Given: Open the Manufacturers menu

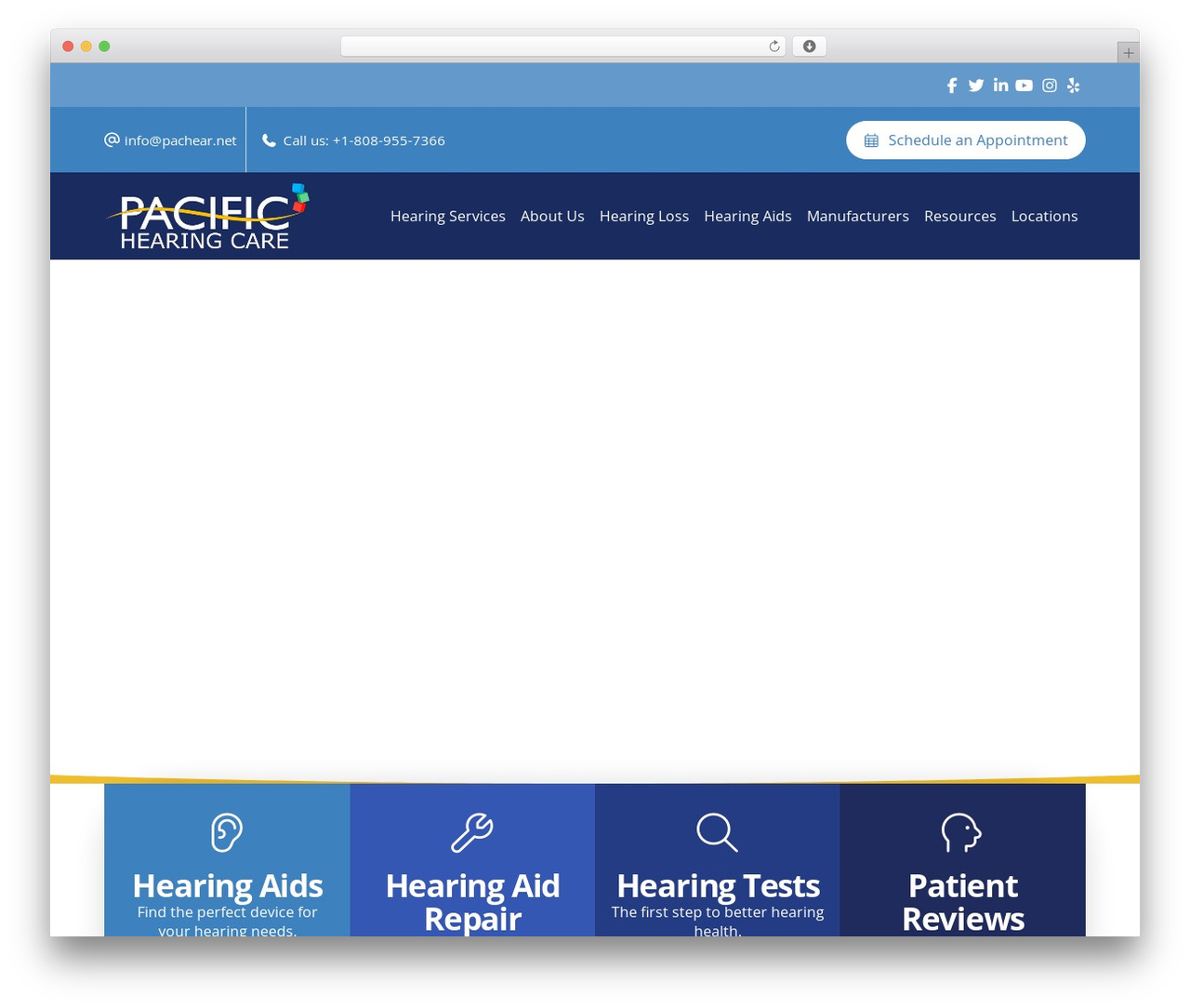Looking at the screenshot, I should [x=858, y=216].
